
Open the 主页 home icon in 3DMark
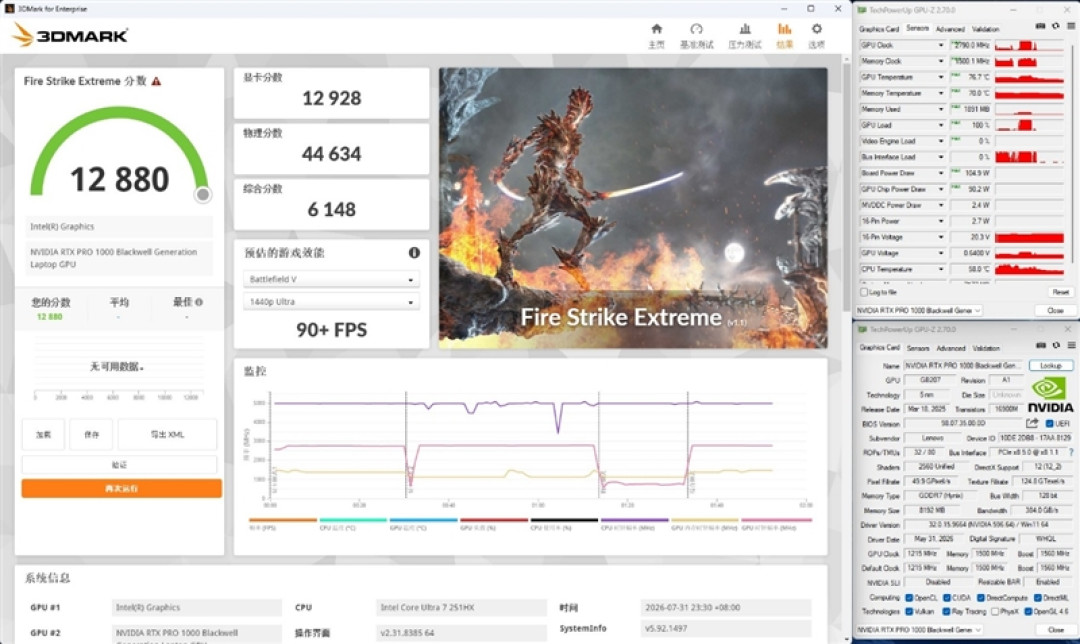[656, 29]
